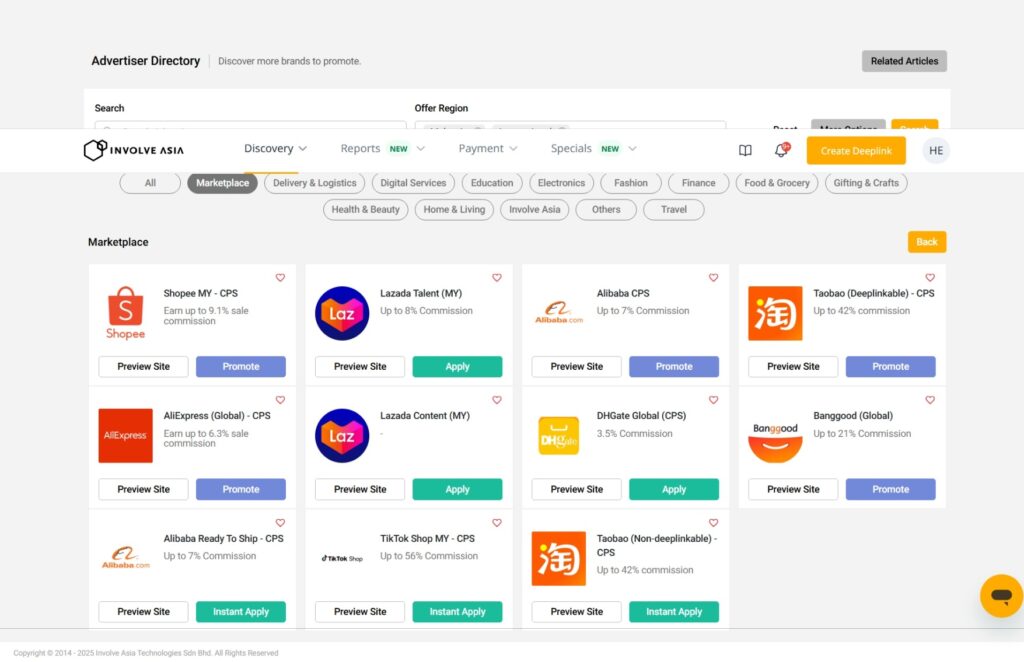Screen dimensions: 1024x662
Task: Select the Health & Beauty category
Action: click(x=365, y=209)
